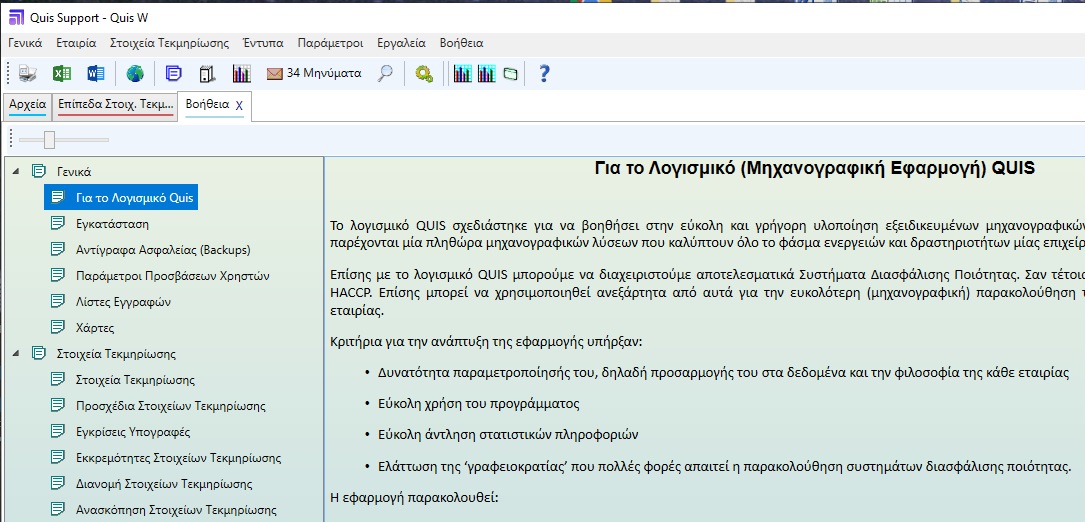Close the Βοήθεια tab with its X

(x=240, y=106)
